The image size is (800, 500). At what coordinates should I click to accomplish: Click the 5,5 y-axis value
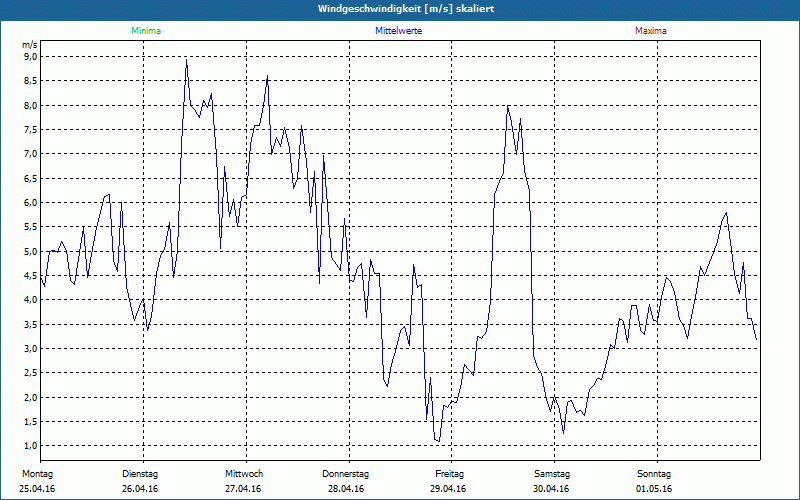[x=31, y=227]
